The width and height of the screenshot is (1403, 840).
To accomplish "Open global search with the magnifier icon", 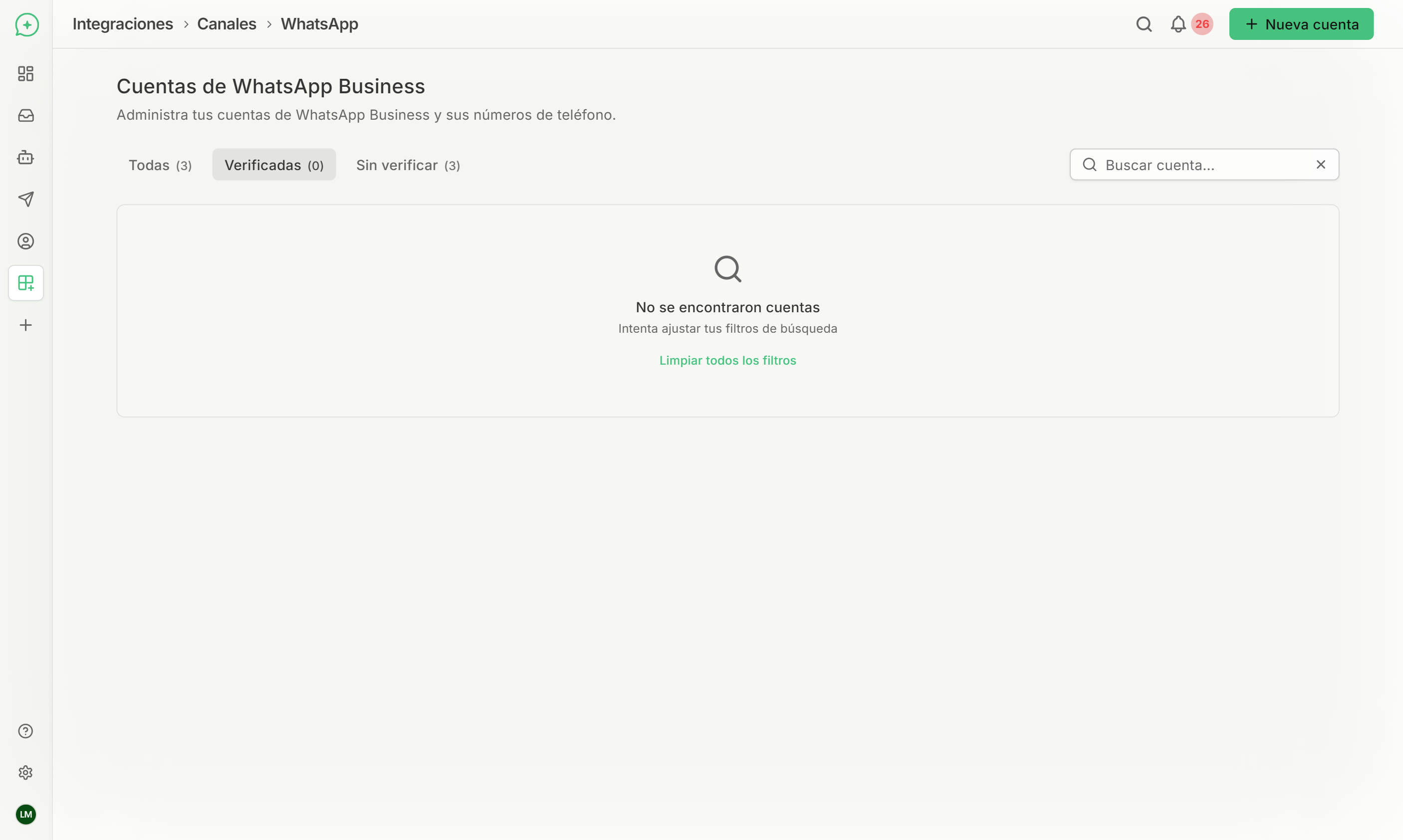I will 1143,24.
